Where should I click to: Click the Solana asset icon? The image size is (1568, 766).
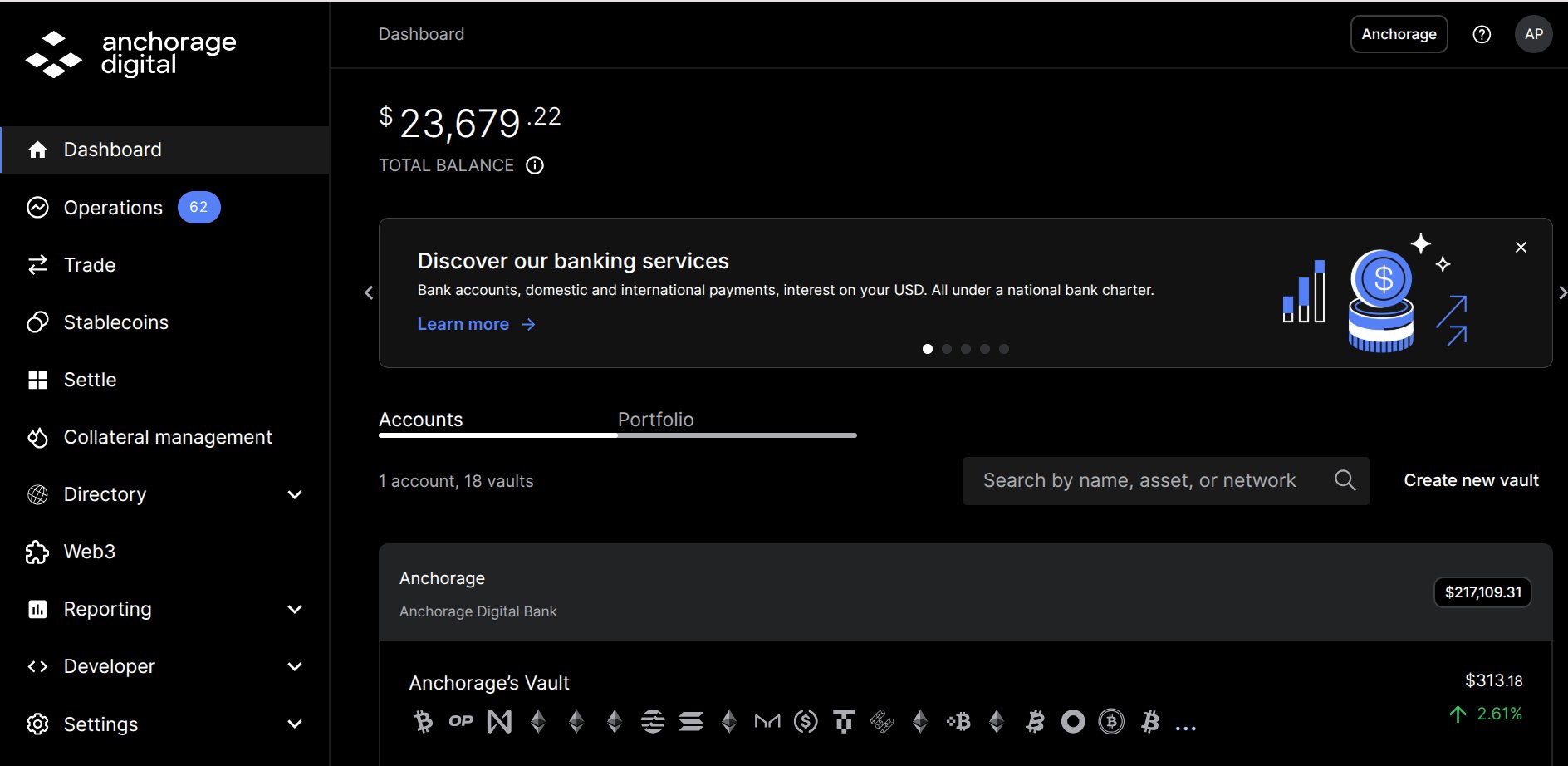point(691,721)
